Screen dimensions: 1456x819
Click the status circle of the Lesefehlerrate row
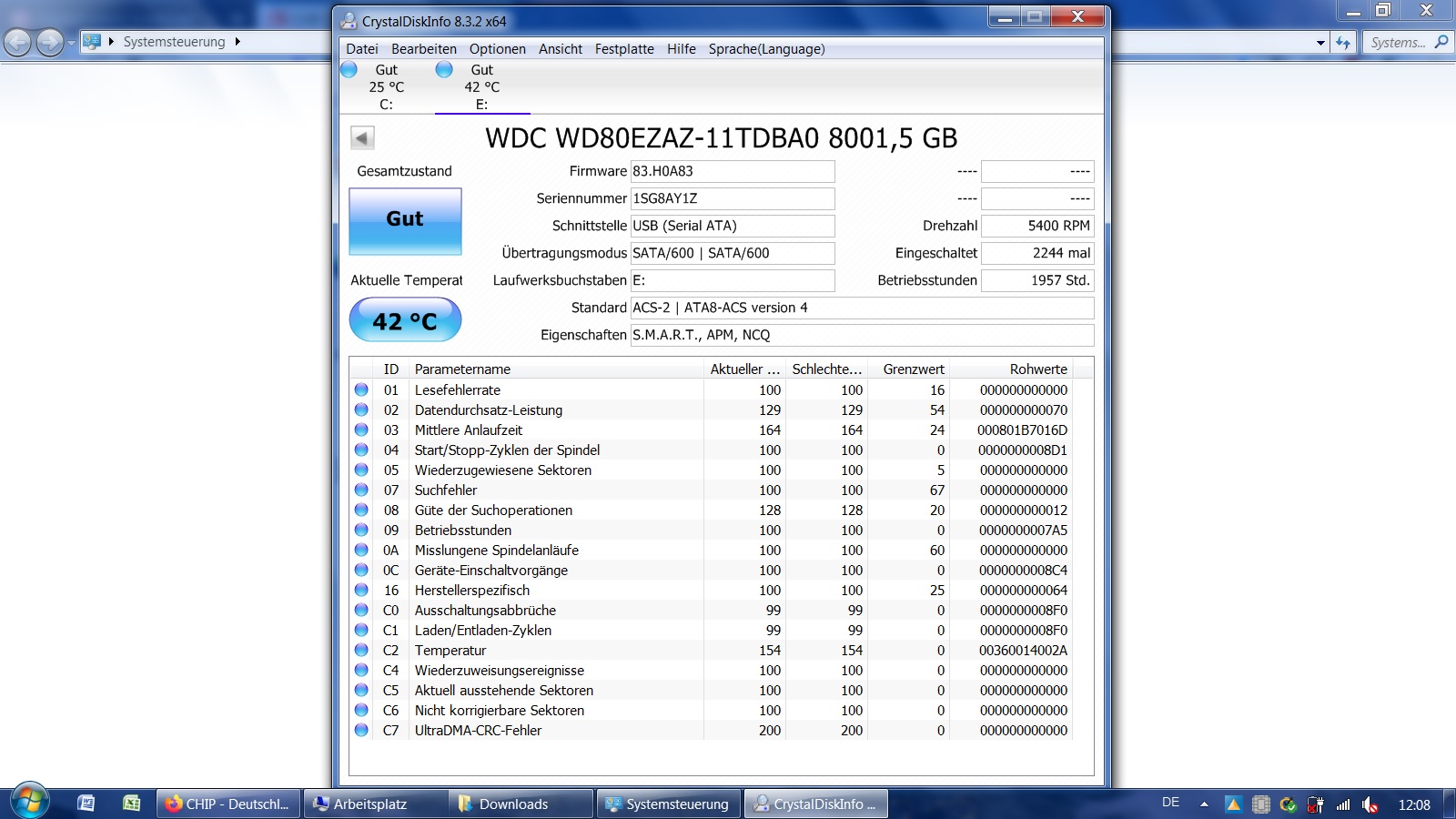361,389
